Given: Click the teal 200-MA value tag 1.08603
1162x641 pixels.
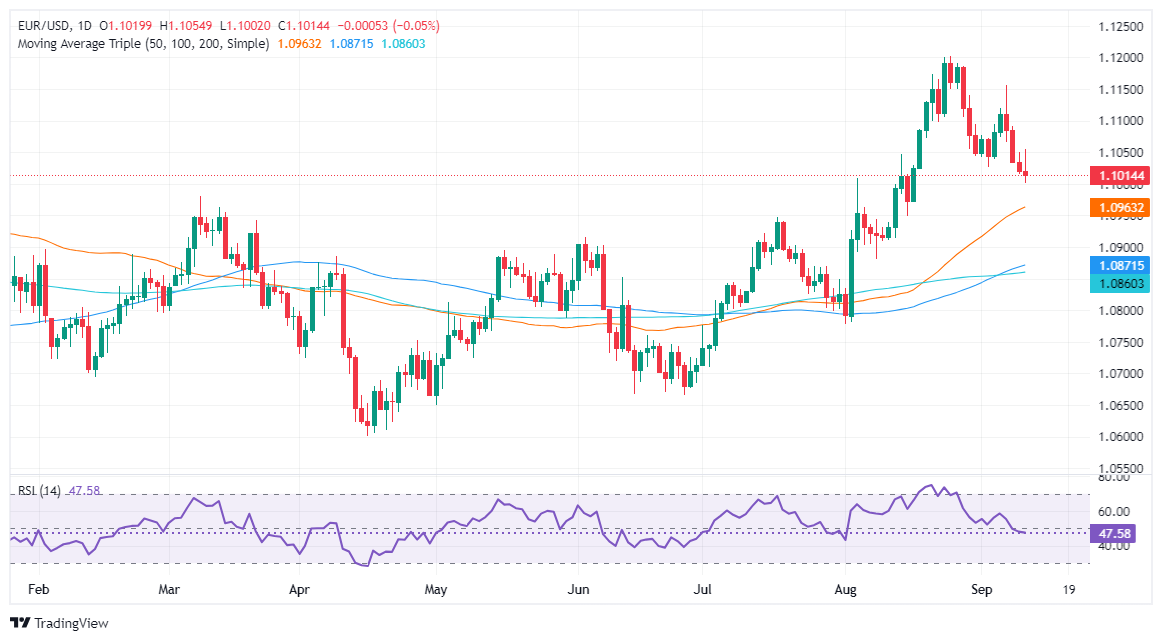Looking at the screenshot, I should [x=1120, y=284].
